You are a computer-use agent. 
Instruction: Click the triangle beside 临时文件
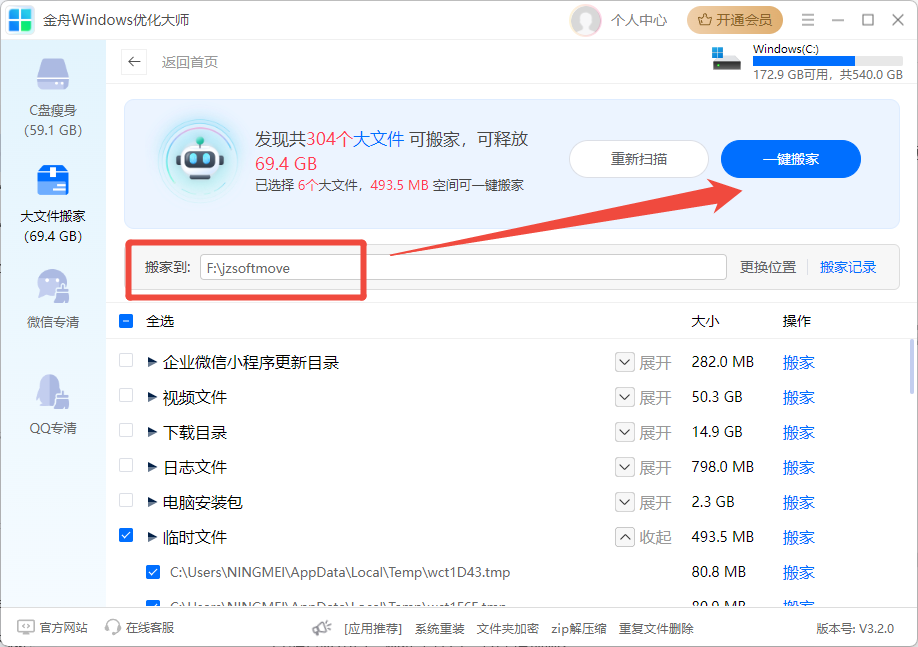click(152, 537)
